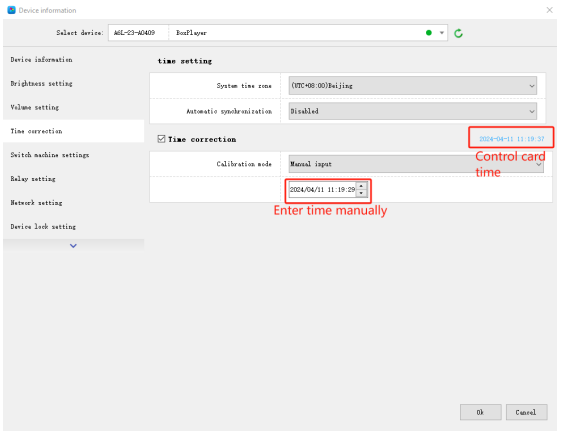Expand sidebar with the blue down chevron
This screenshot has height=435, width=562.
point(73,246)
